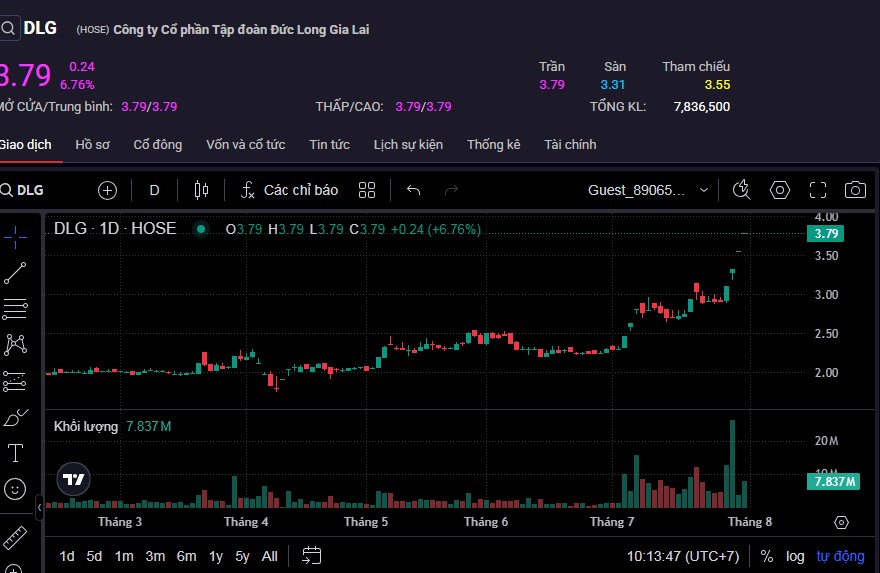Click the DLG symbol search field
The image size is (880, 573).
30,190
